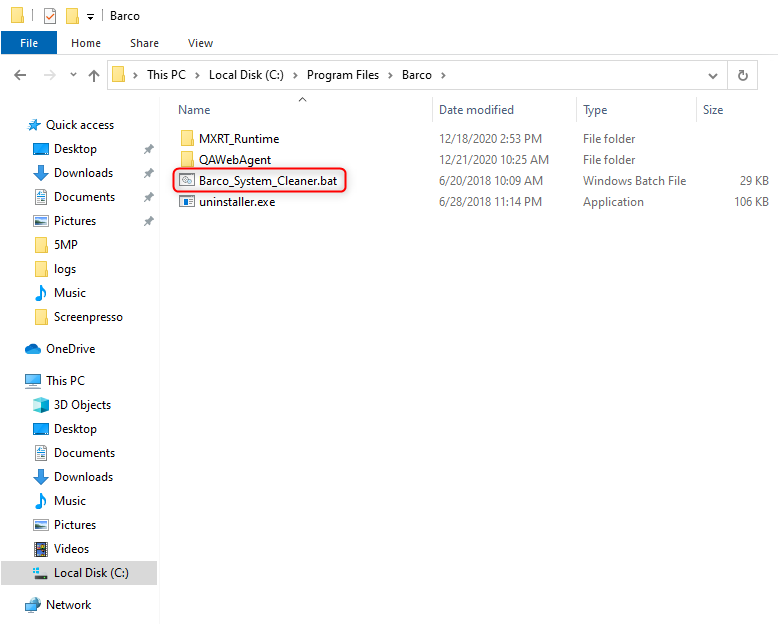The width and height of the screenshot is (778, 624).
Task: Click Barco in the address breadcrumb
Action: click(x=417, y=75)
